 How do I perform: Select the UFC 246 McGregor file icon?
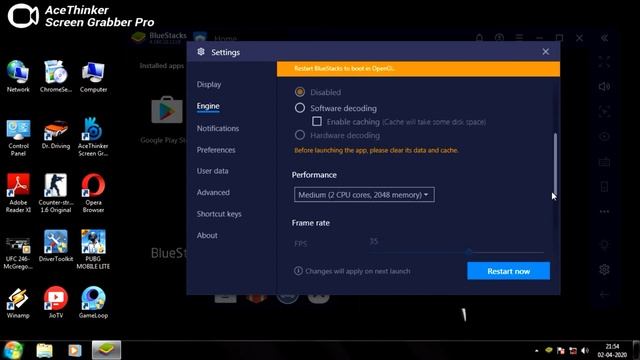(18, 252)
